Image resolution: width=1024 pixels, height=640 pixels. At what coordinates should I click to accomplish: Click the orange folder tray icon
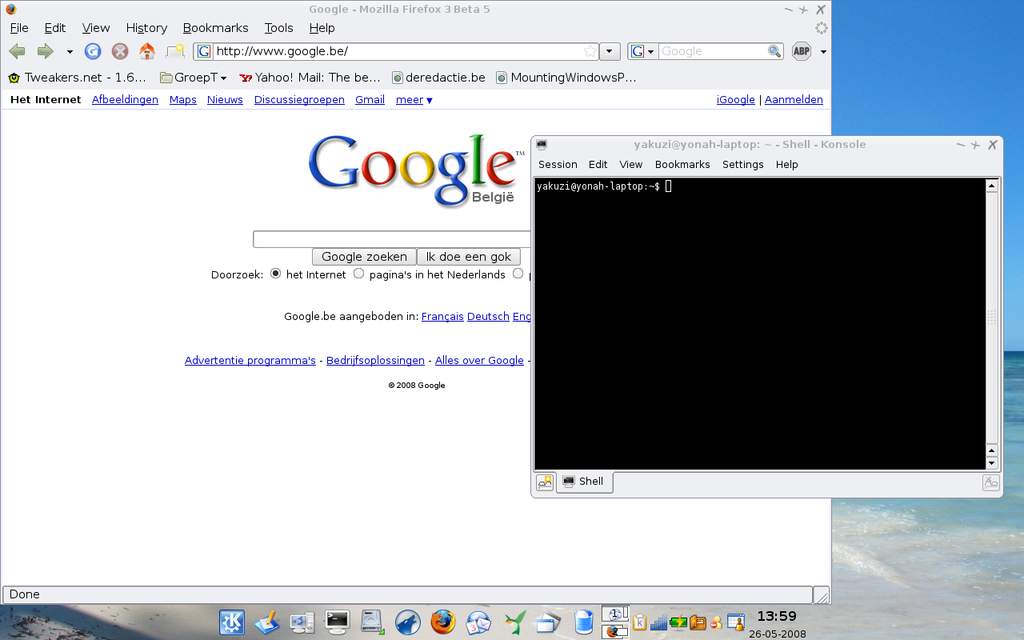point(697,622)
